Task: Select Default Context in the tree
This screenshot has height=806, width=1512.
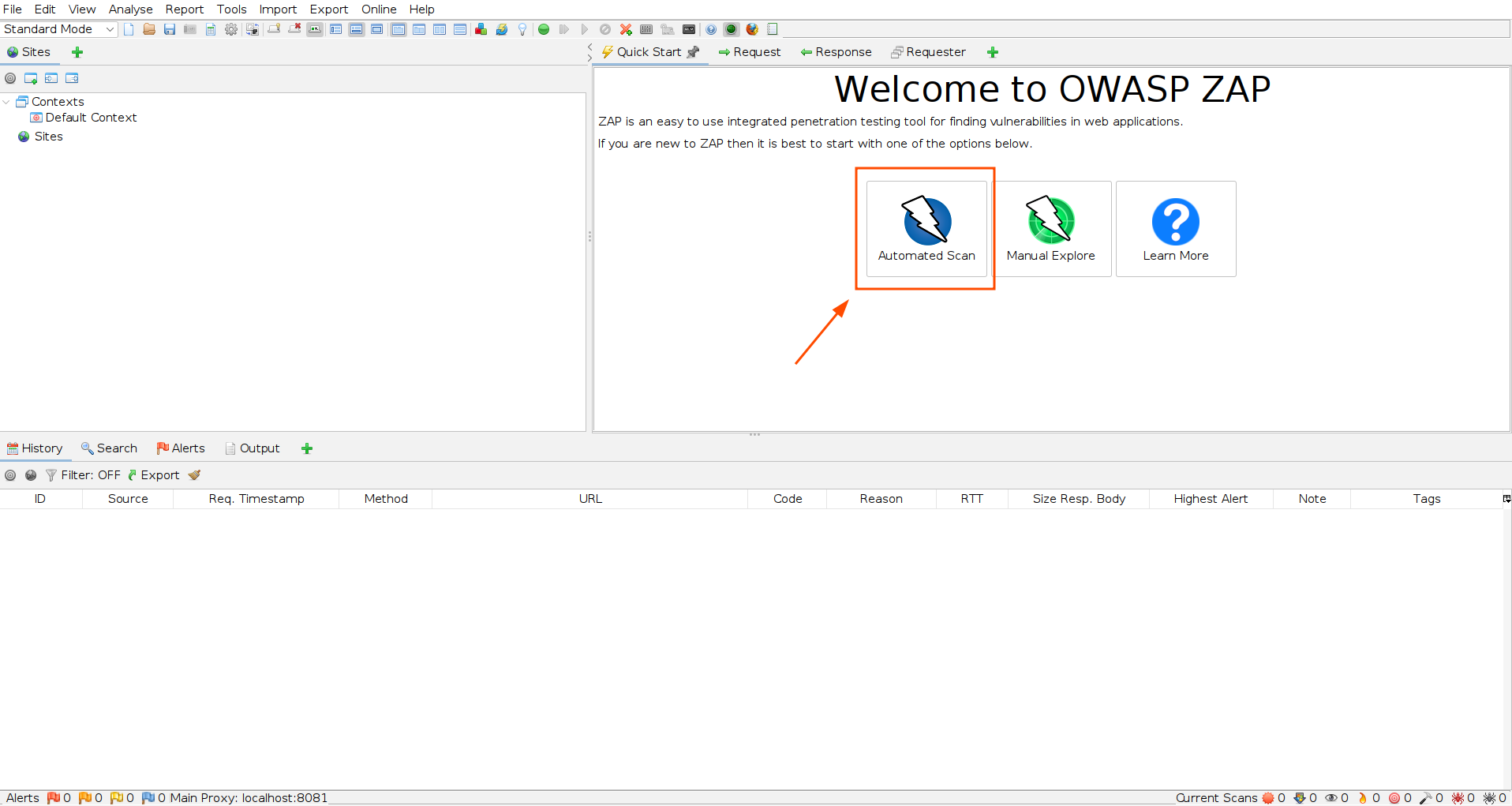Action: (84, 118)
